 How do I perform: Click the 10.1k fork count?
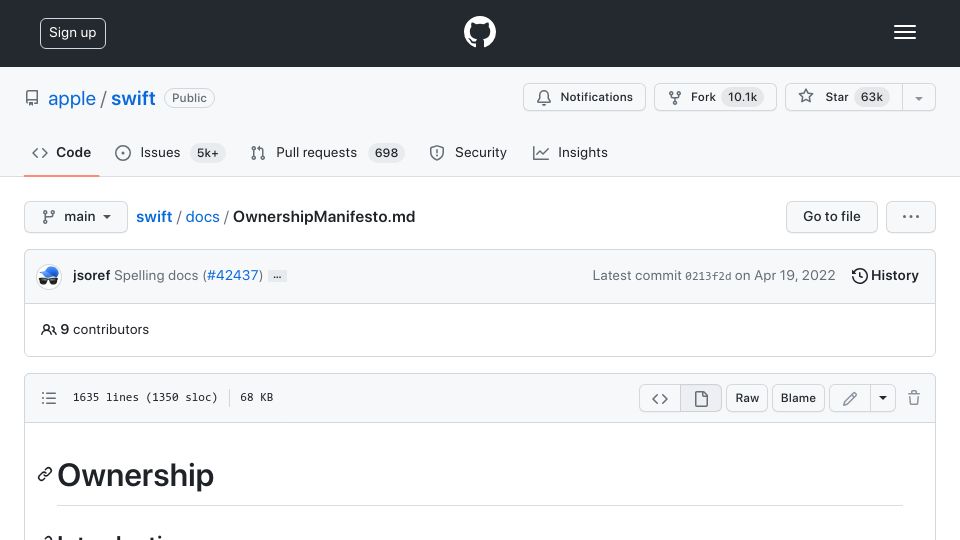click(742, 97)
